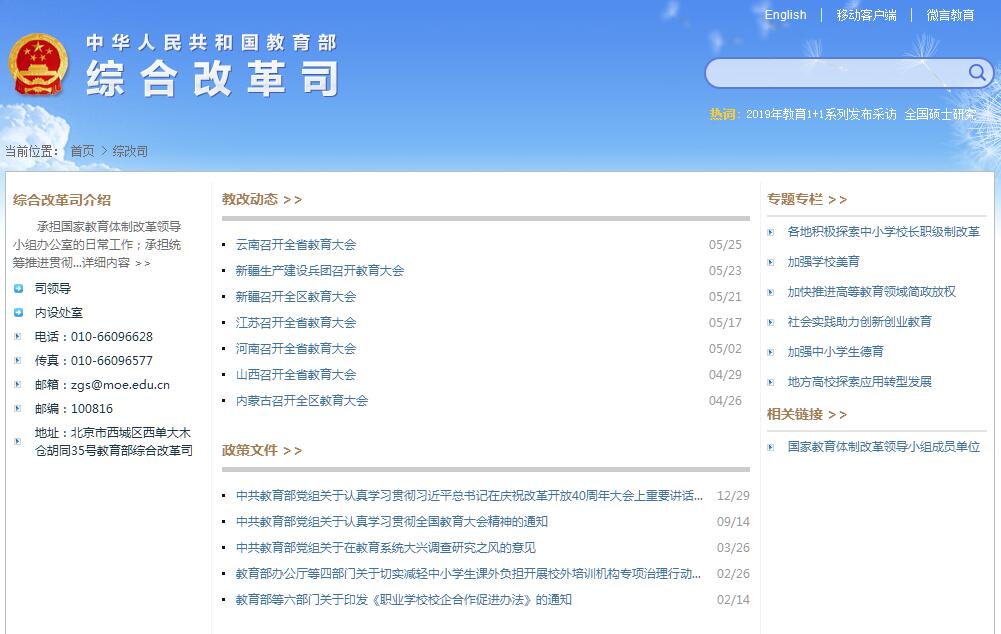Expand the 专题专栏 >> section
1001x634 pixels.
[x=807, y=199]
